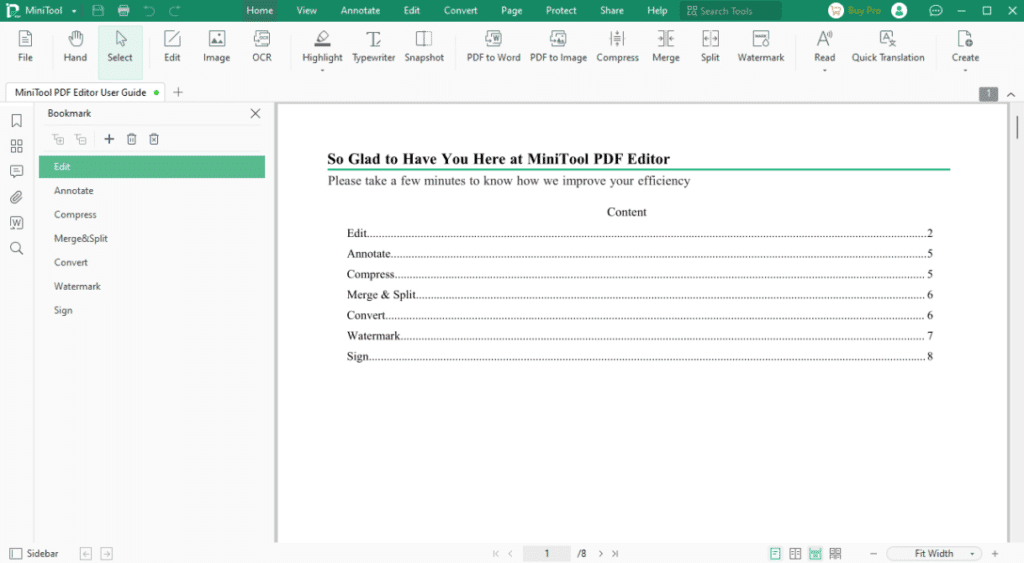This screenshot has height=563, width=1024.
Task: Close the Bookmark panel
Action: click(255, 113)
